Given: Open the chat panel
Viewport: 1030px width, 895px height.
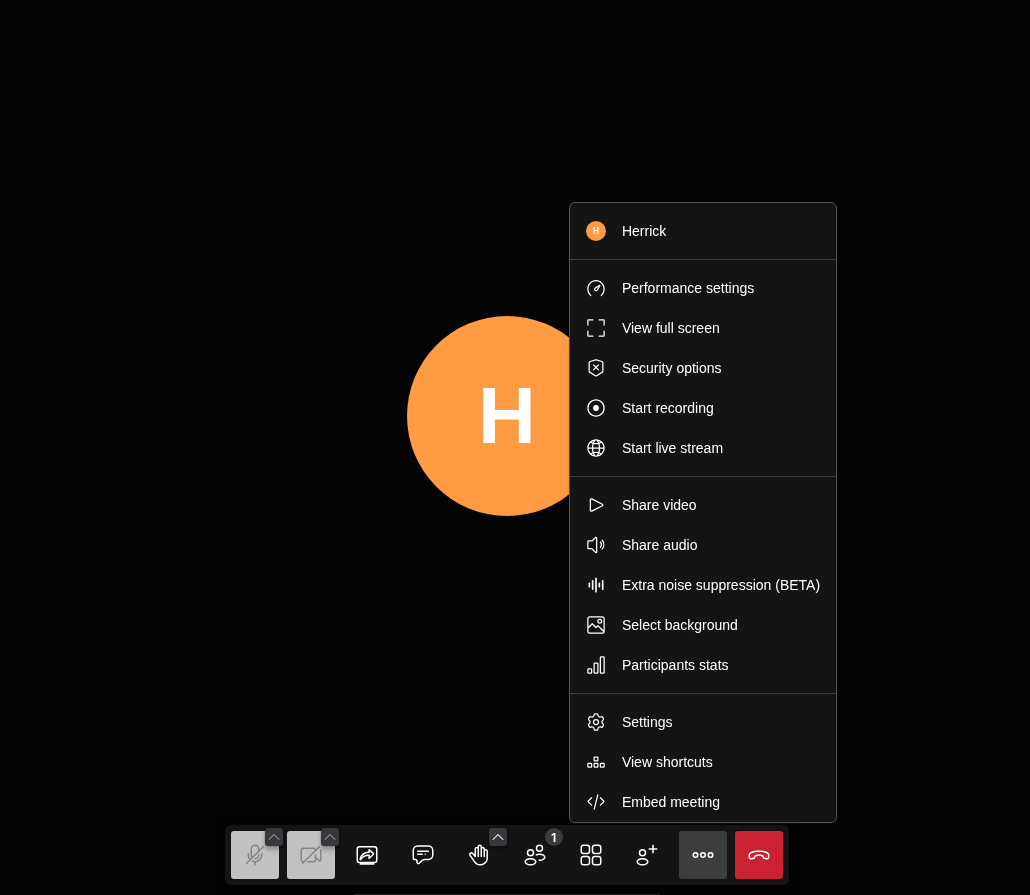Looking at the screenshot, I should pos(423,855).
